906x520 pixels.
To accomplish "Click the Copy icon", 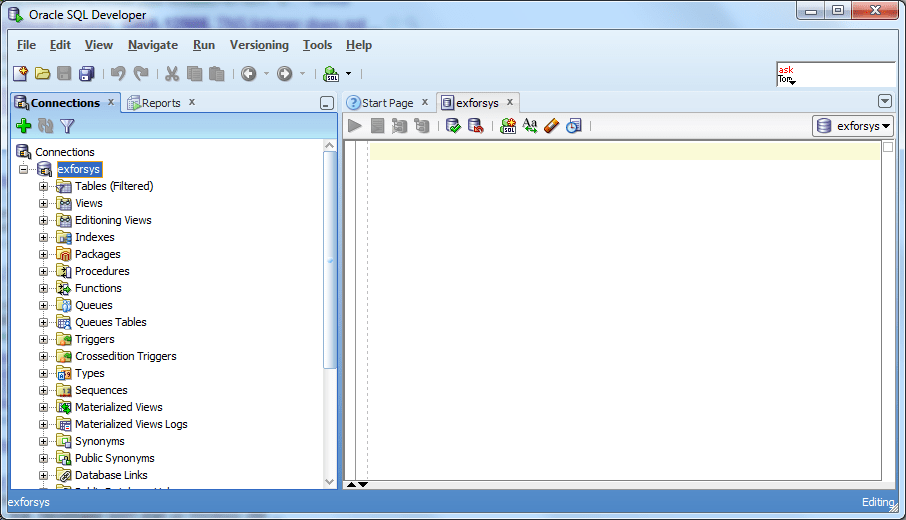I will 195,73.
